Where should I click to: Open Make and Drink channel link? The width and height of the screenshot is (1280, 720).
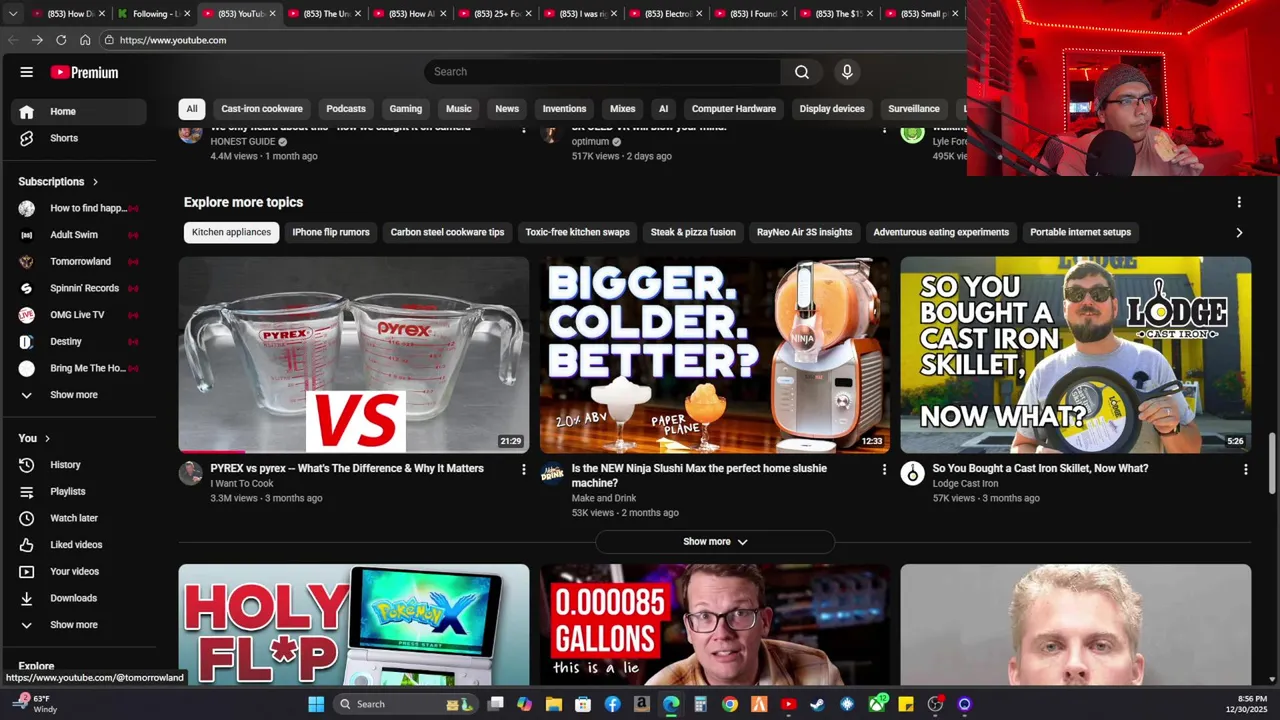click(604, 498)
